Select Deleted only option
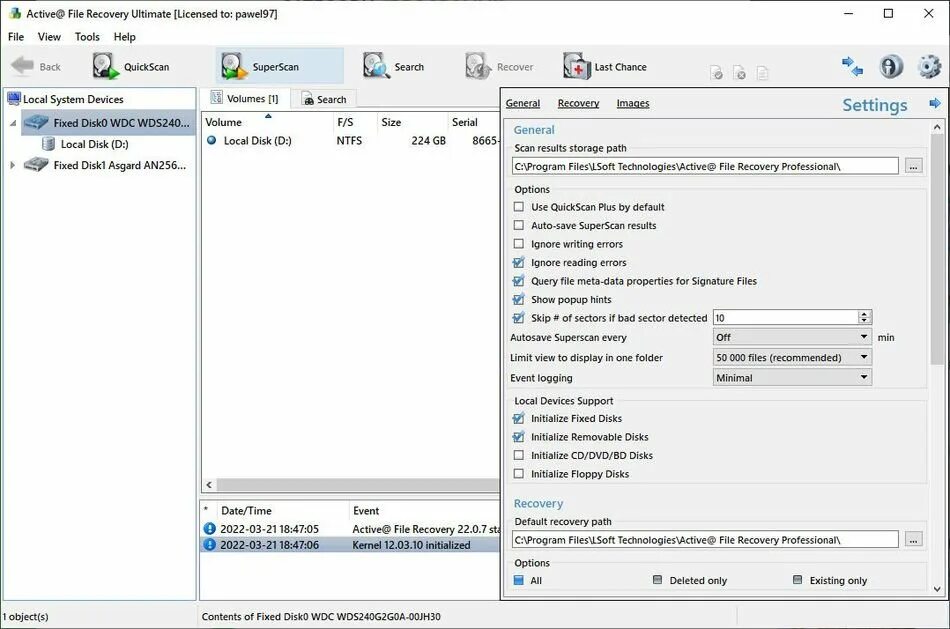 tap(657, 580)
